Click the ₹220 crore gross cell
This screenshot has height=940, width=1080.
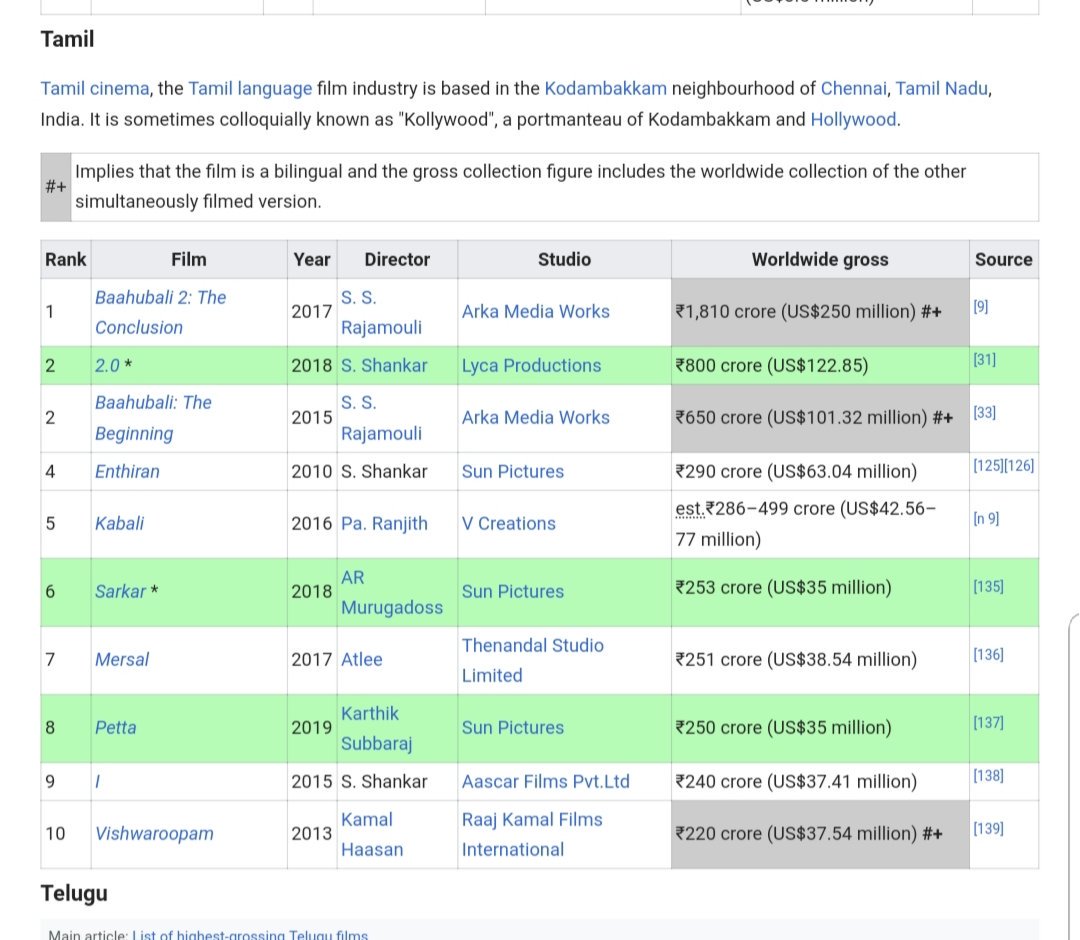[x=820, y=834]
